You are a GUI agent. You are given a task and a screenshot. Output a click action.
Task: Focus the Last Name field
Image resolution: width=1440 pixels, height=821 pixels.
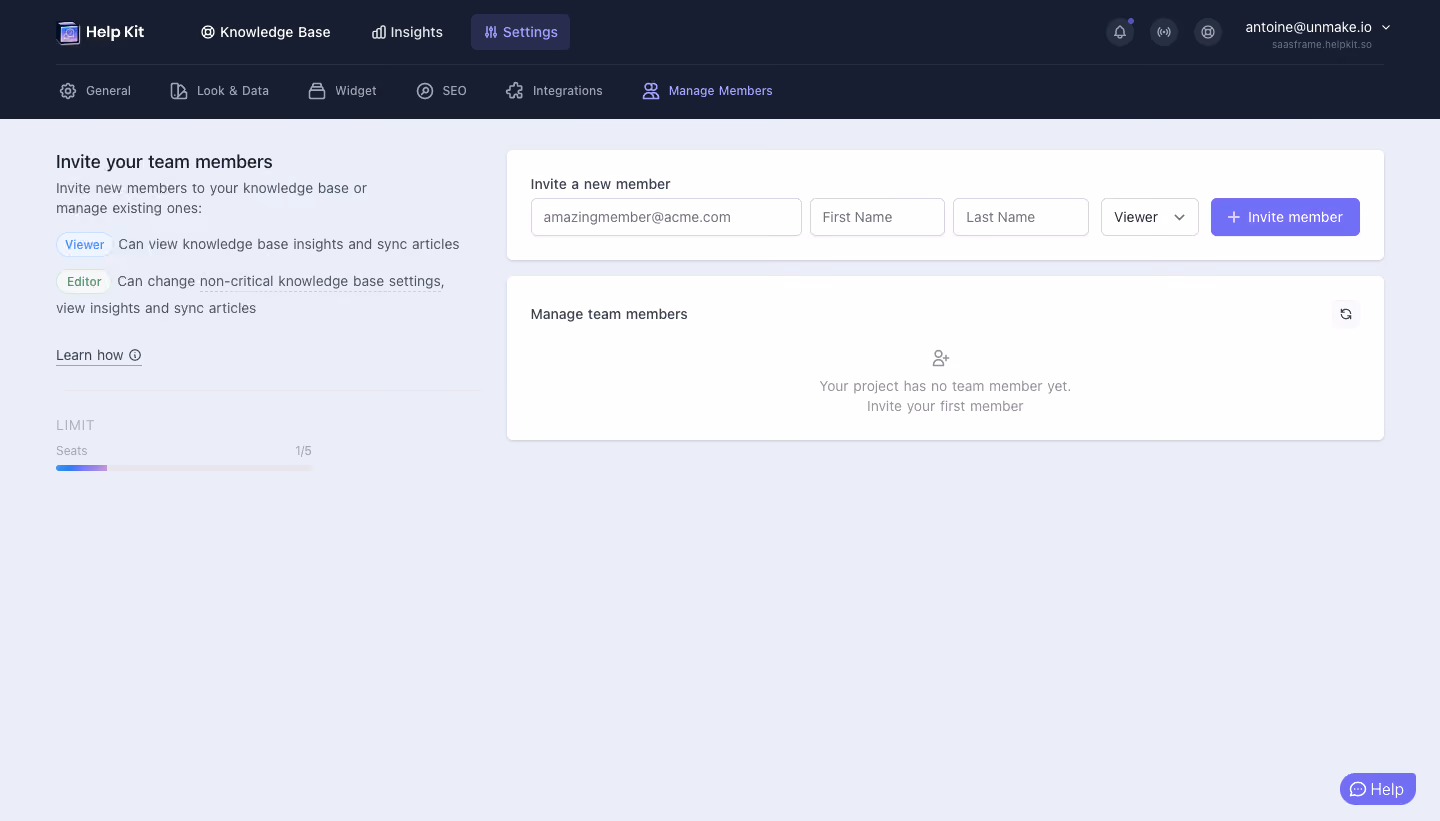coord(1021,217)
